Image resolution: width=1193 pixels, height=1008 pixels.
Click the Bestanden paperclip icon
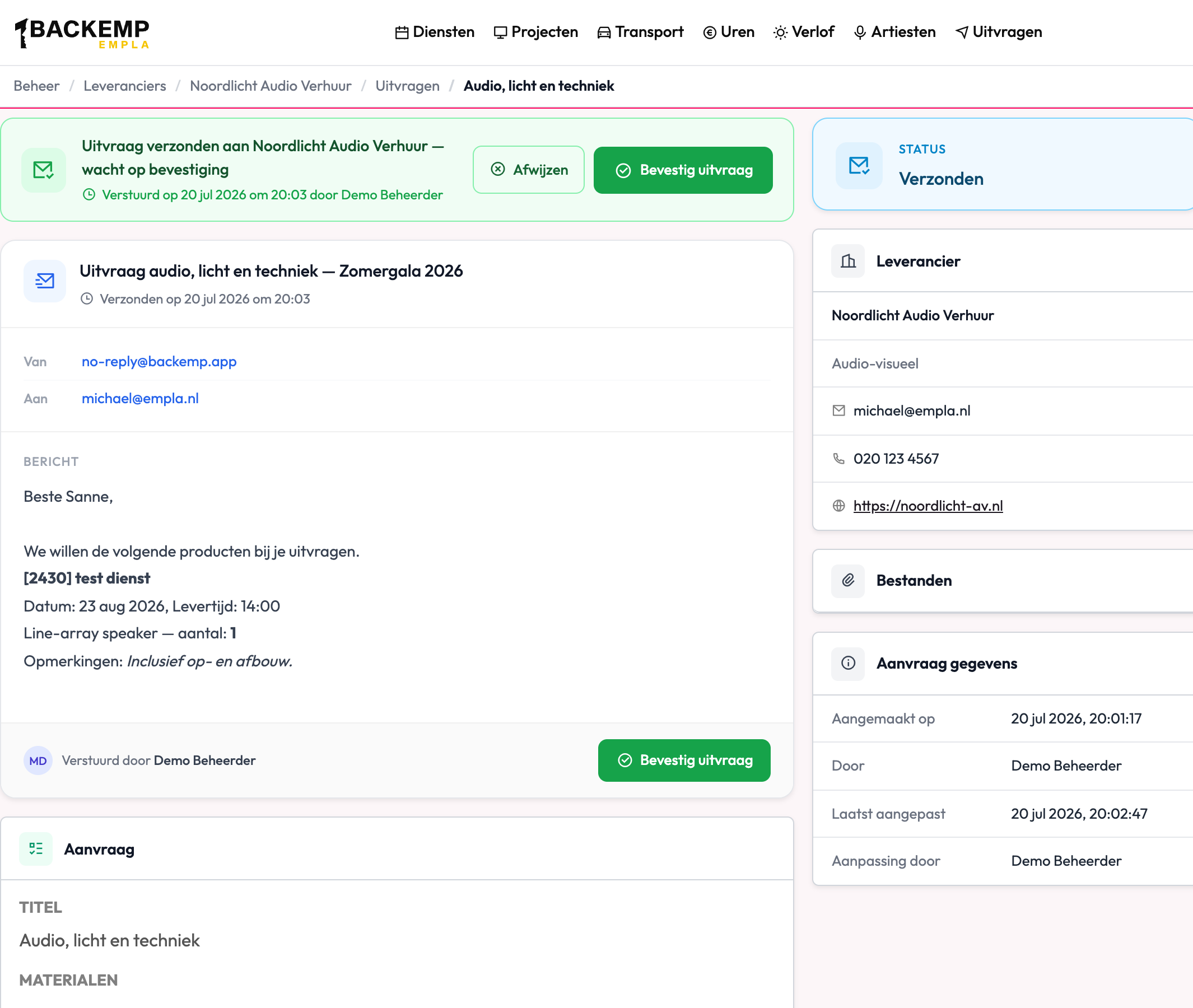tap(849, 581)
